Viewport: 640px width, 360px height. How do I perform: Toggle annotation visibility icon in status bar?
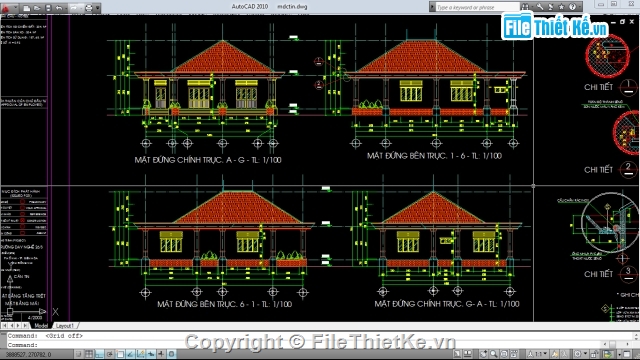[555, 354]
